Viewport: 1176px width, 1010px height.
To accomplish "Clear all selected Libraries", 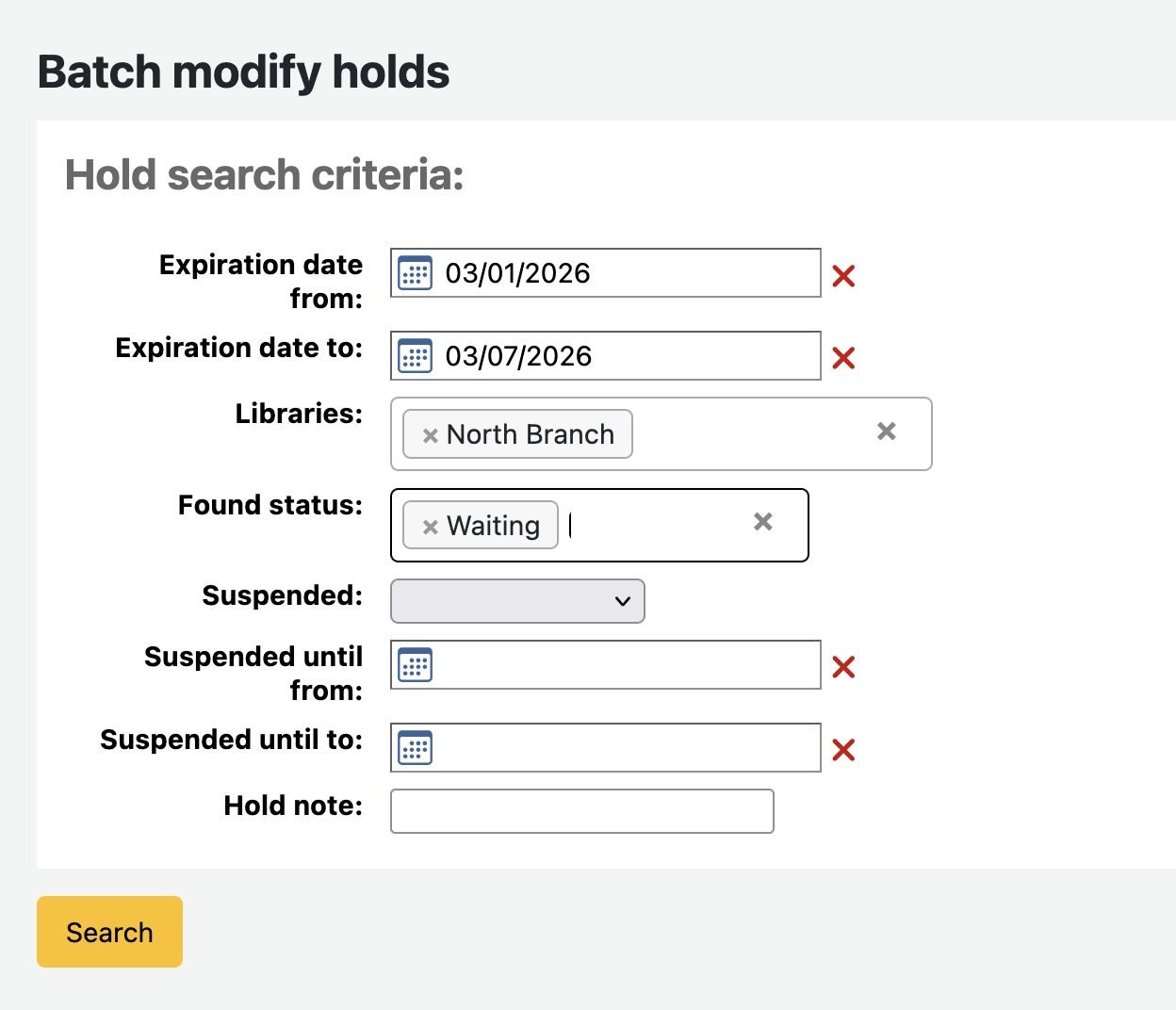I will (886, 432).
